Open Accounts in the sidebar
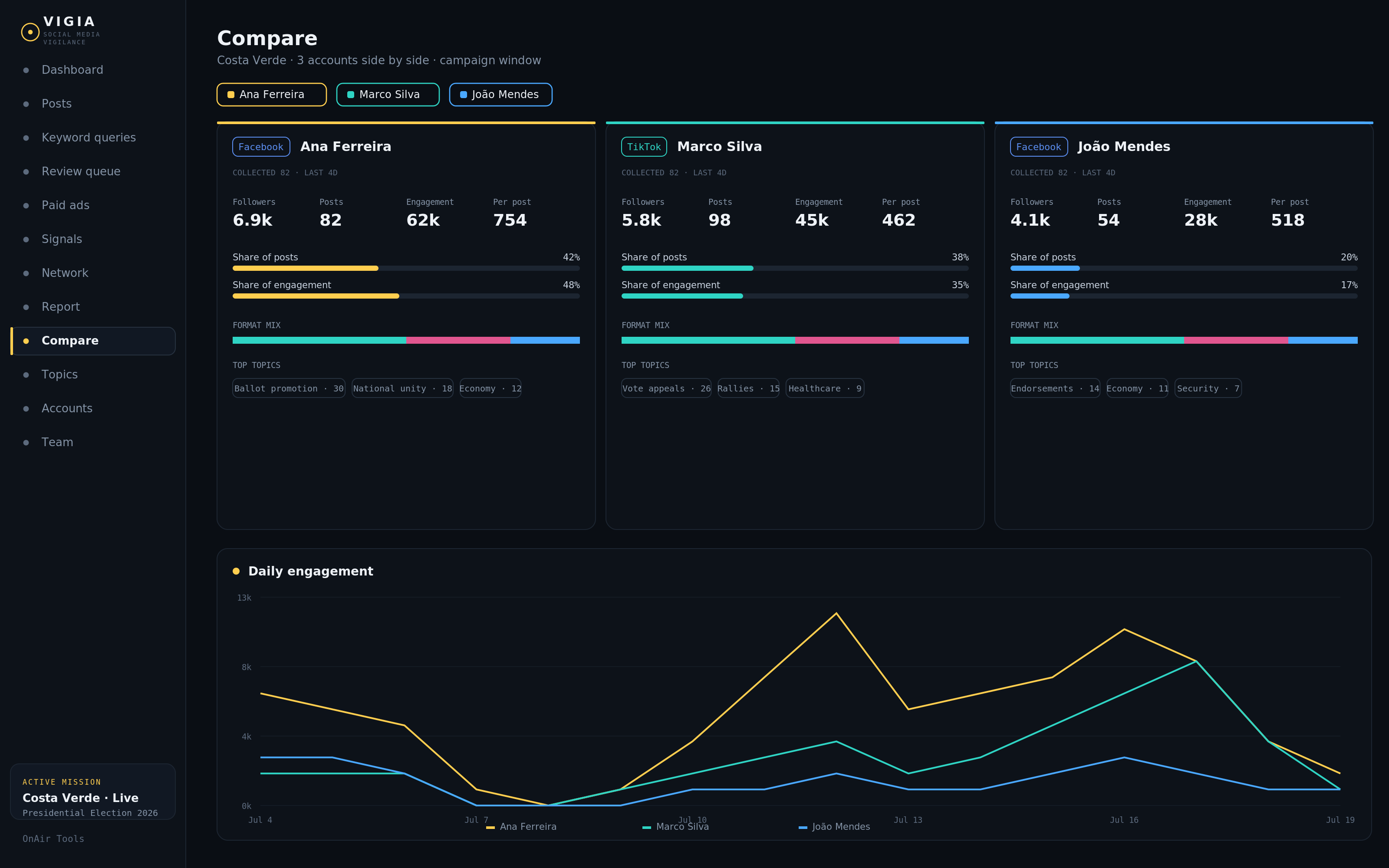This screenshot has width=1389, height=868. click(93, 409)
